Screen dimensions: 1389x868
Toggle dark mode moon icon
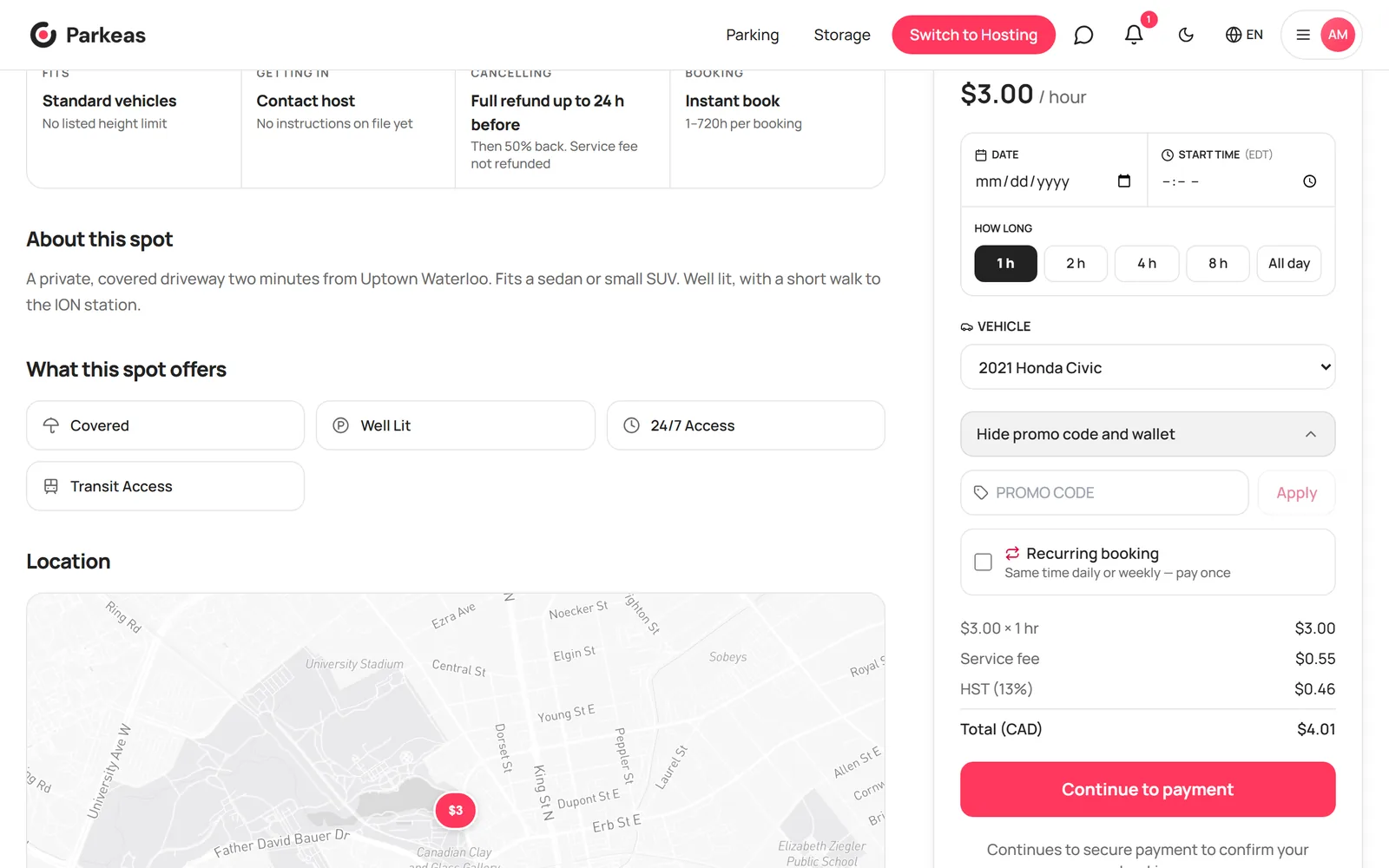(x=1186, y=35)
